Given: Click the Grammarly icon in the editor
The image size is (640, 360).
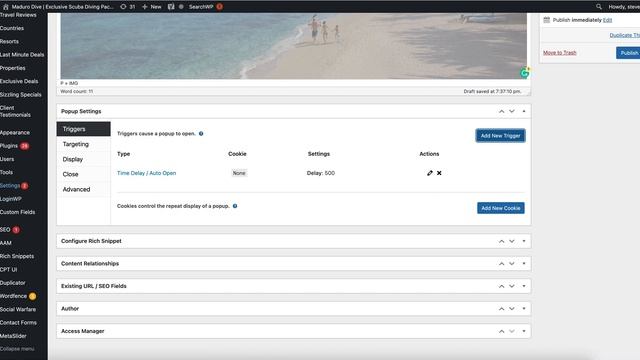Looking at the screenshot, I should (524, 73).
